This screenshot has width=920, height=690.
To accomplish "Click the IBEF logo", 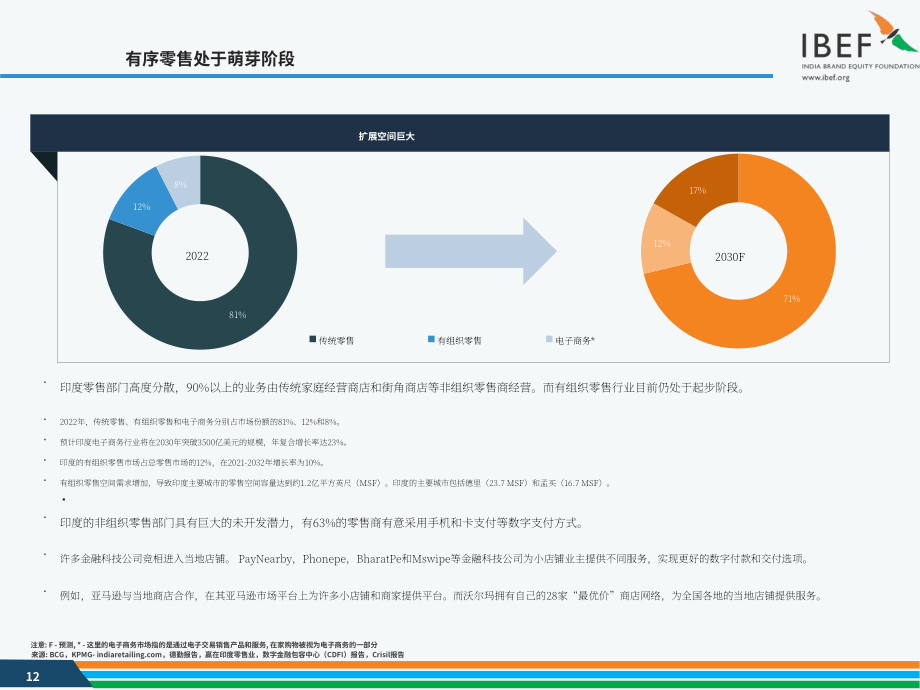I will [860, 40].
